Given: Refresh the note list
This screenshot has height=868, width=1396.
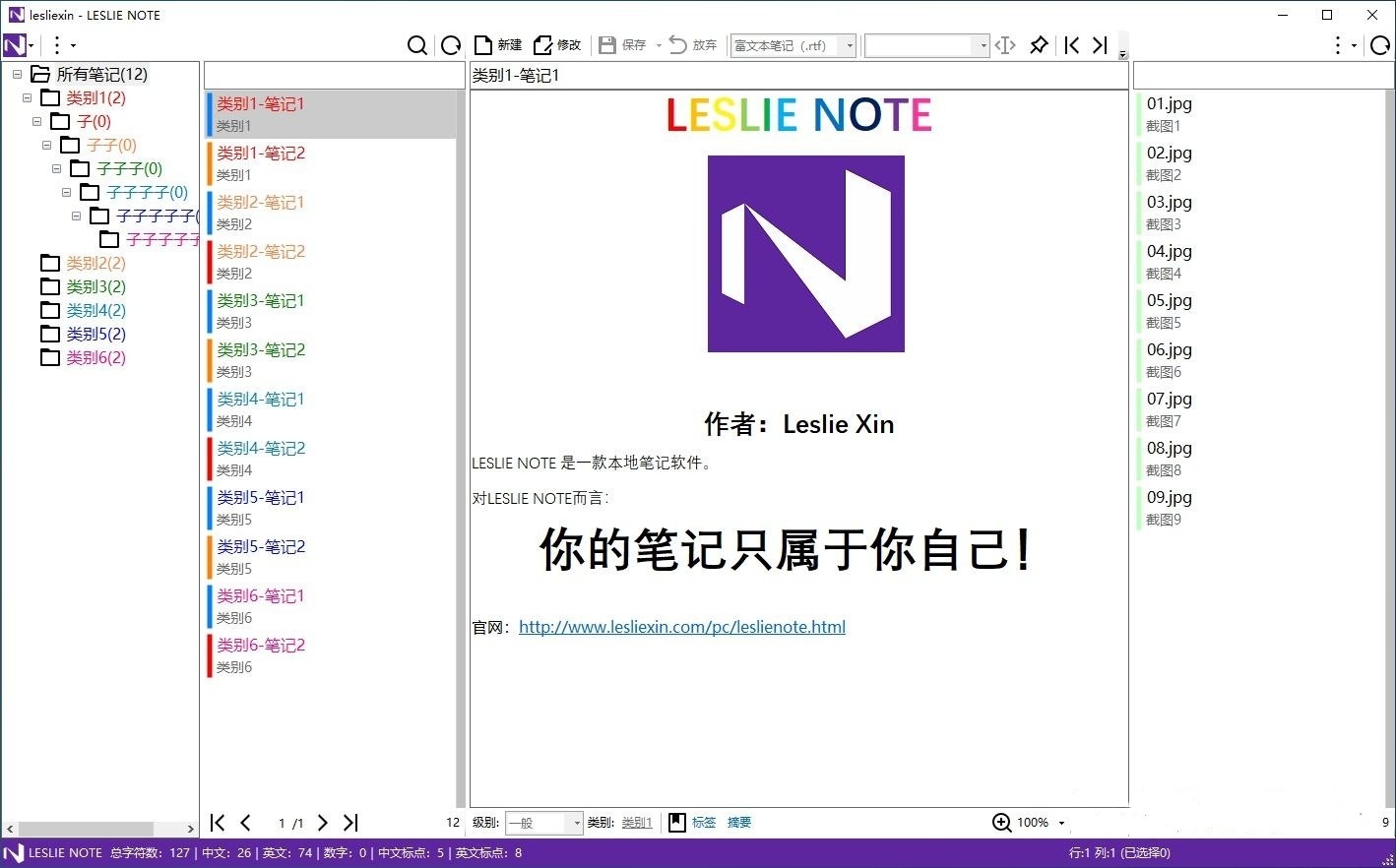Looking at the screenshot, I should [x=451, y=45].
